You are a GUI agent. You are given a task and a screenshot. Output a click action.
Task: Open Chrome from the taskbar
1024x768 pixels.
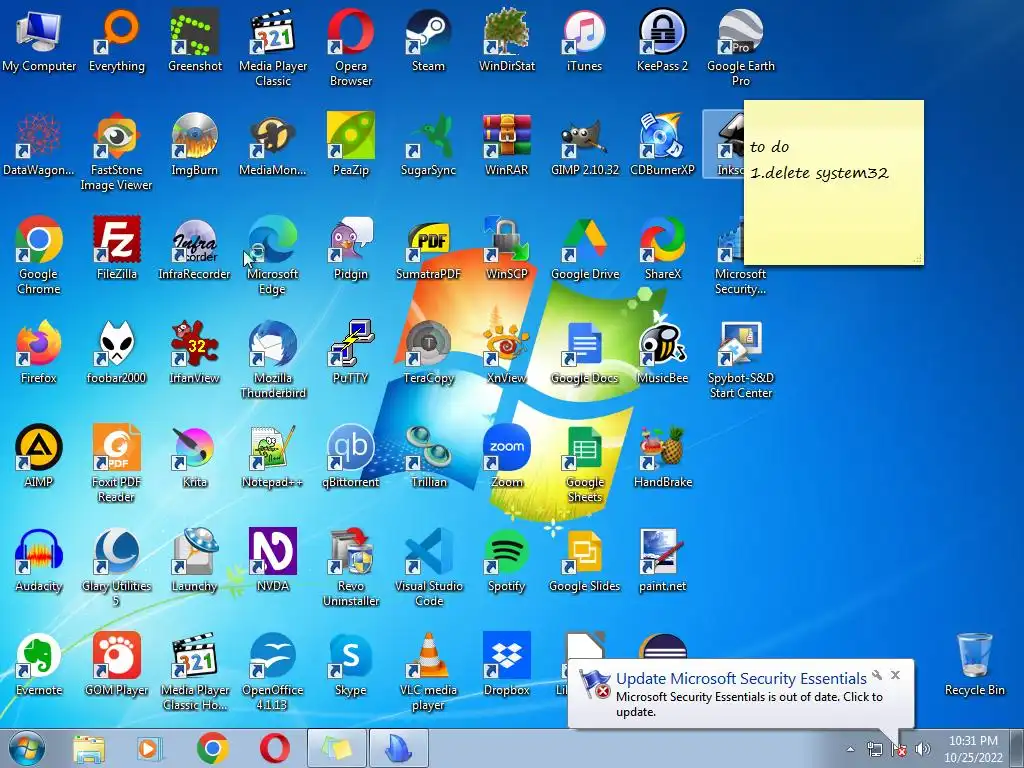(x=212, y=748)
